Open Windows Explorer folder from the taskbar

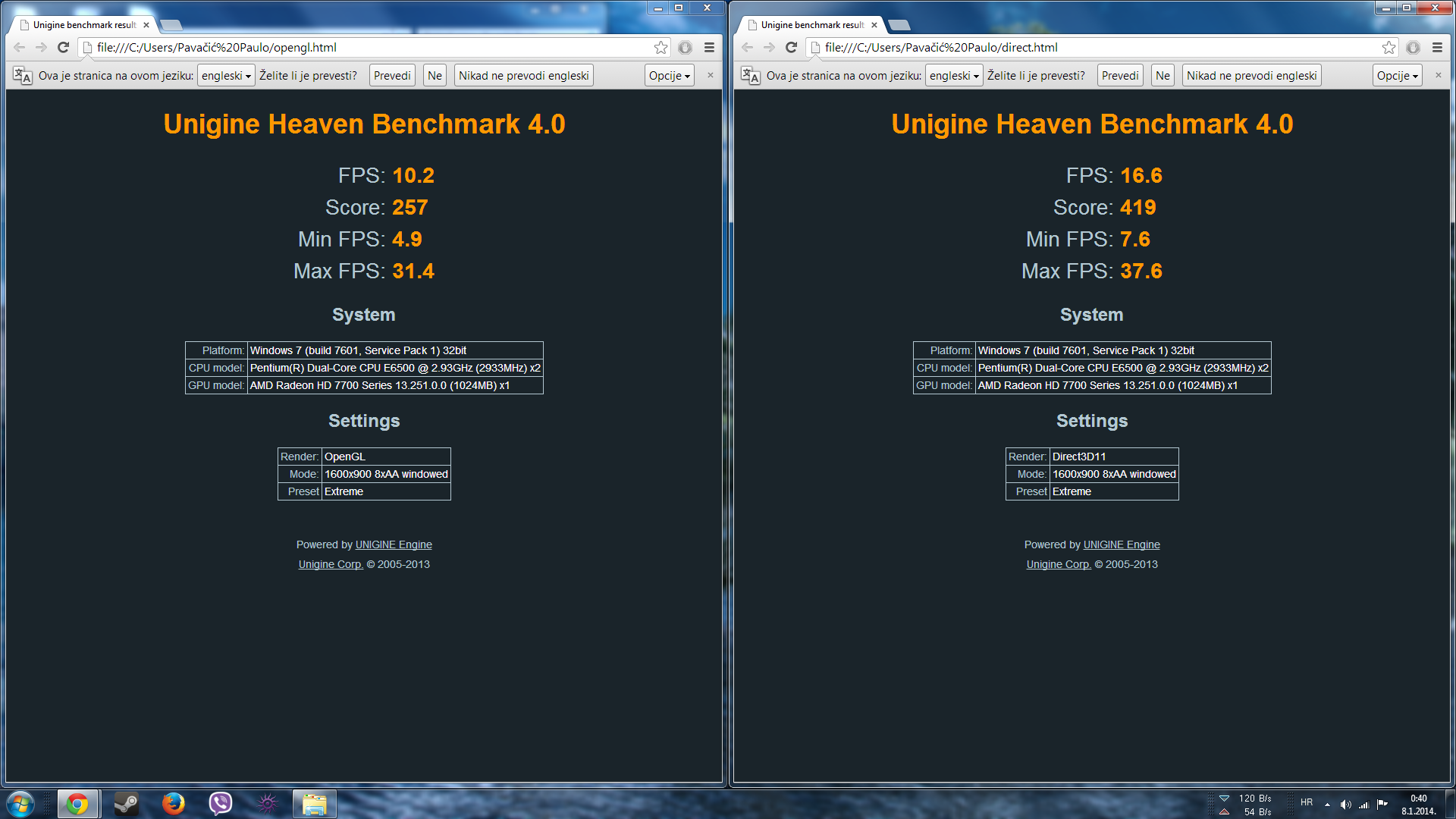(x=314, y=804)
